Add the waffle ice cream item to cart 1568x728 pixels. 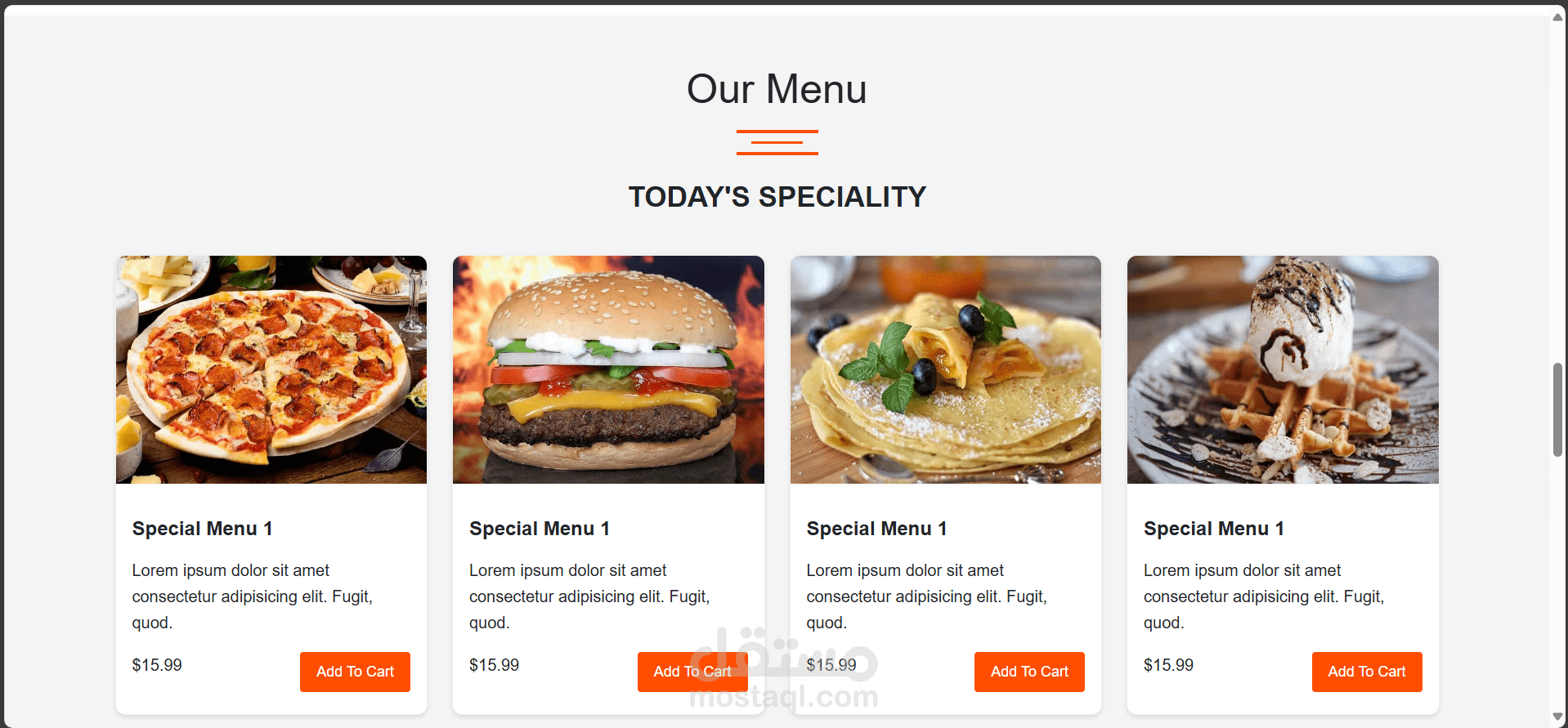[x=1367, y=672]
